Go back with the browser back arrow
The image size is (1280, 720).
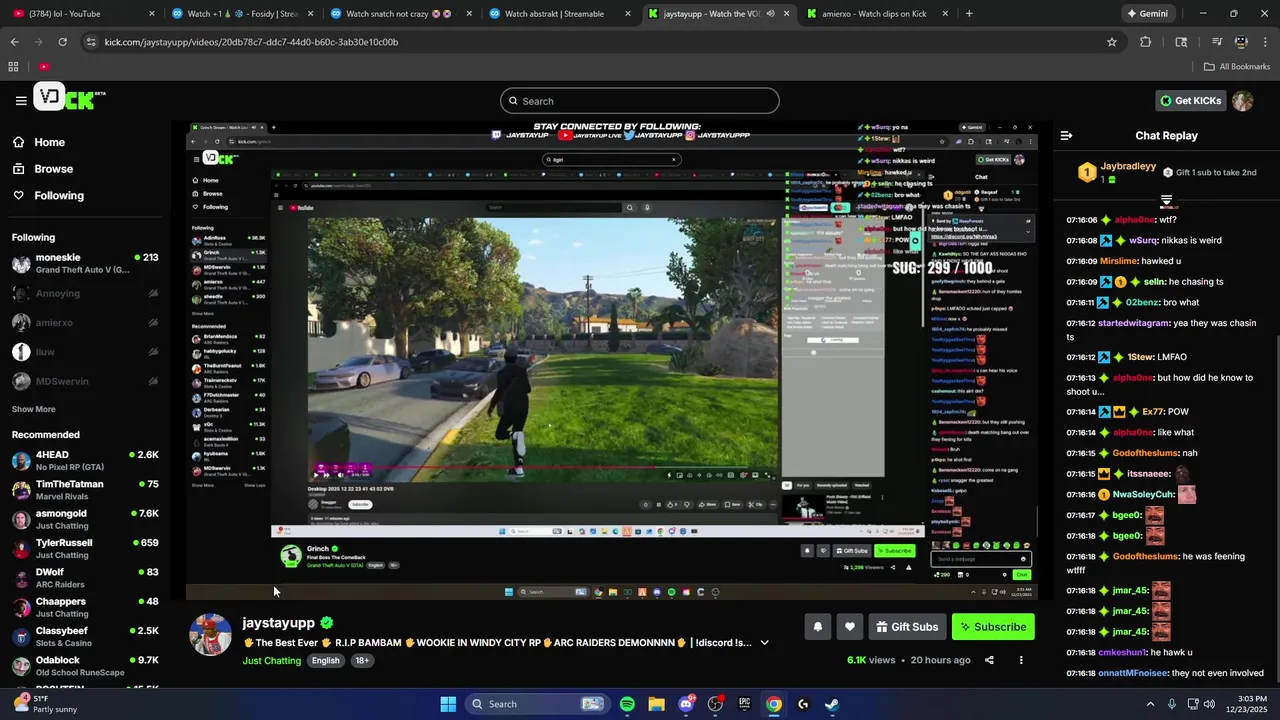tap(14, 42)
